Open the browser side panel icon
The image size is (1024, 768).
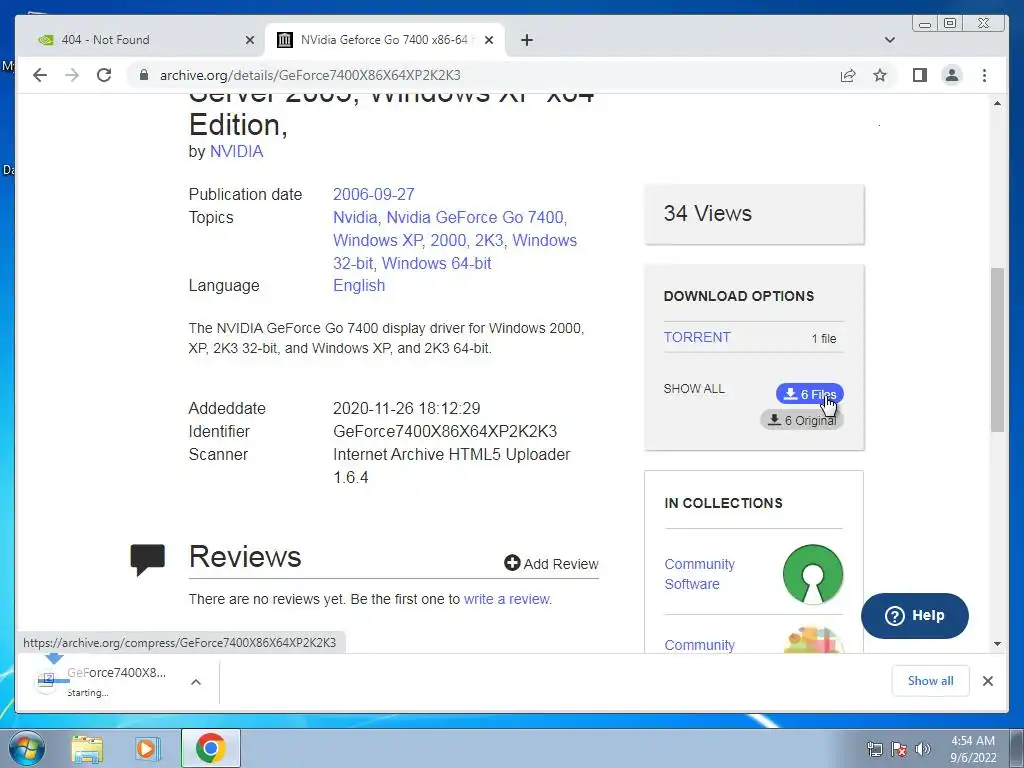coord(920,75)
